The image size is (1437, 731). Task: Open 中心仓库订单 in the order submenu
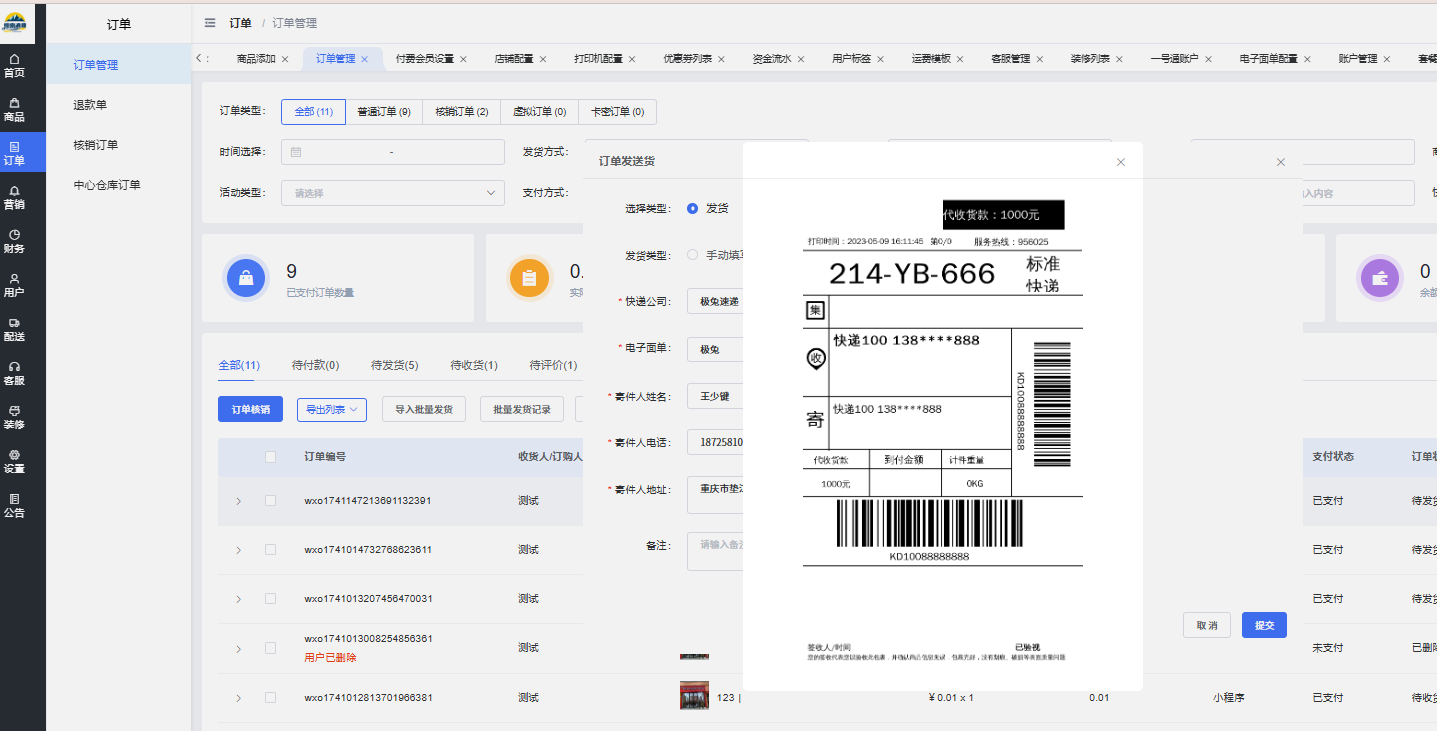click(x=107, y=185)
